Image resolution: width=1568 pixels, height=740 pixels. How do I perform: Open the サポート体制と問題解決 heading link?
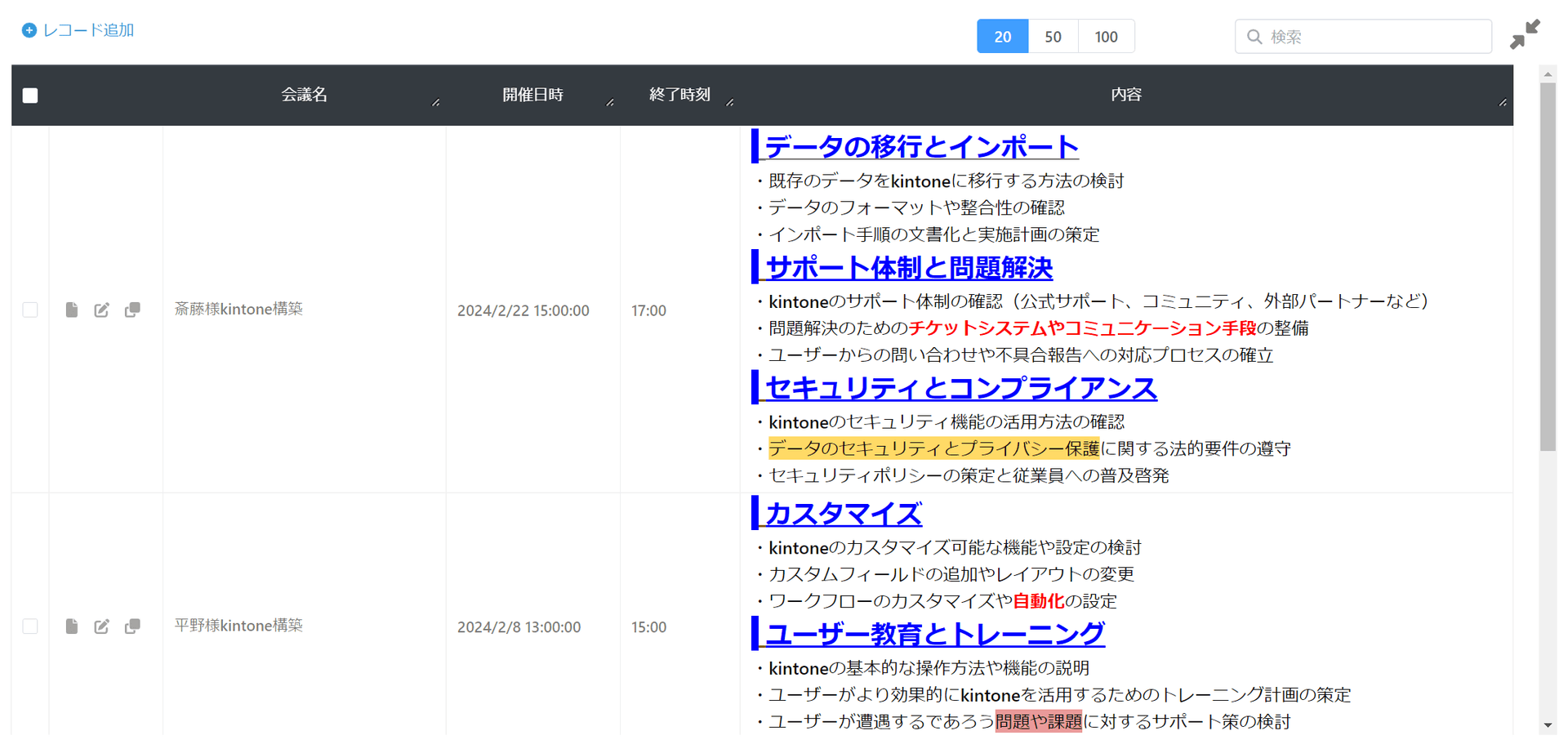point(909,267)
